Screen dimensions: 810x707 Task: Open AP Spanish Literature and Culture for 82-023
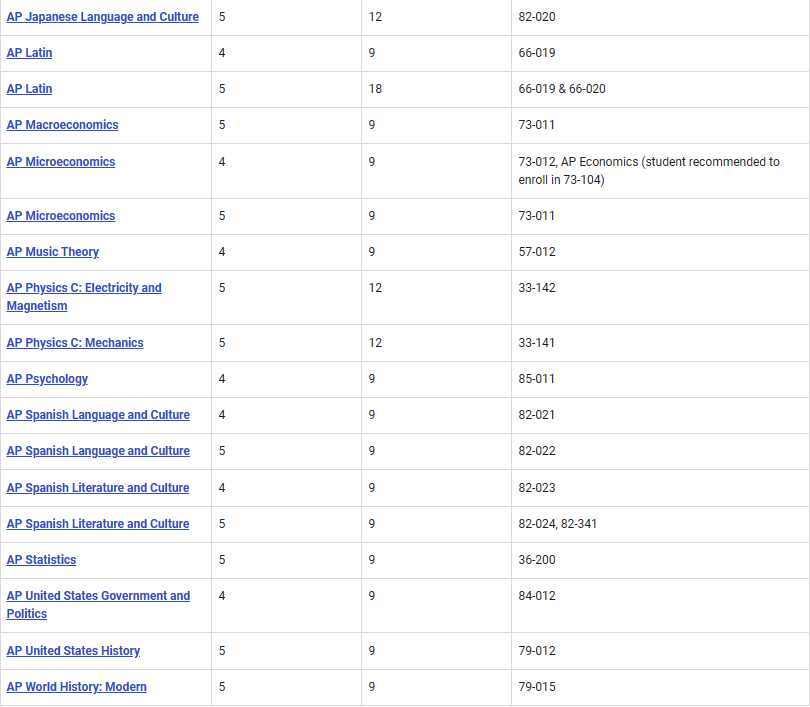(98, 488)
